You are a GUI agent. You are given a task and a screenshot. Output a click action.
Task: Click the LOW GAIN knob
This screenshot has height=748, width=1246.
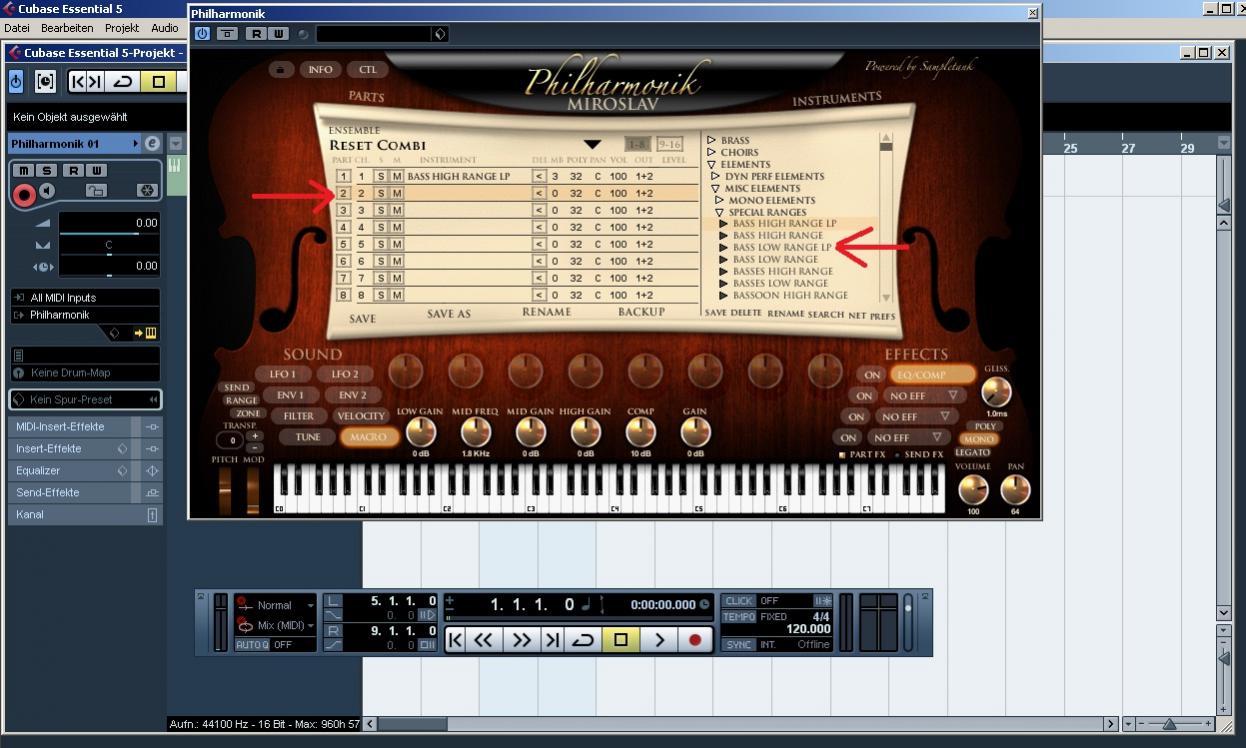[x=421, y=432]
